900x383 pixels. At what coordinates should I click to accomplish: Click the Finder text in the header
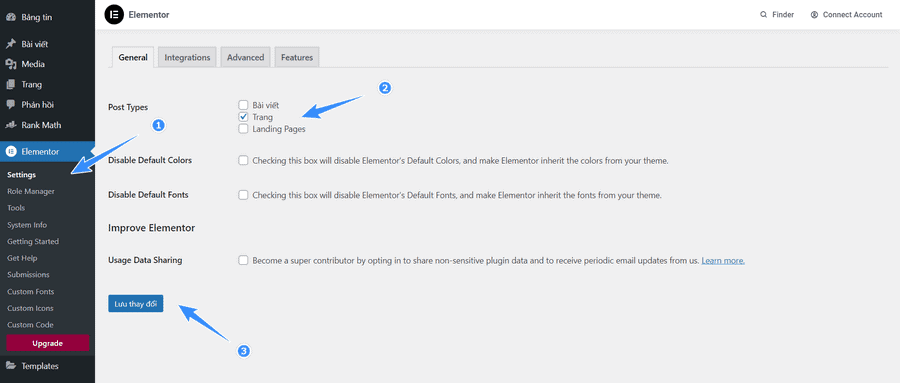(783, 15)
